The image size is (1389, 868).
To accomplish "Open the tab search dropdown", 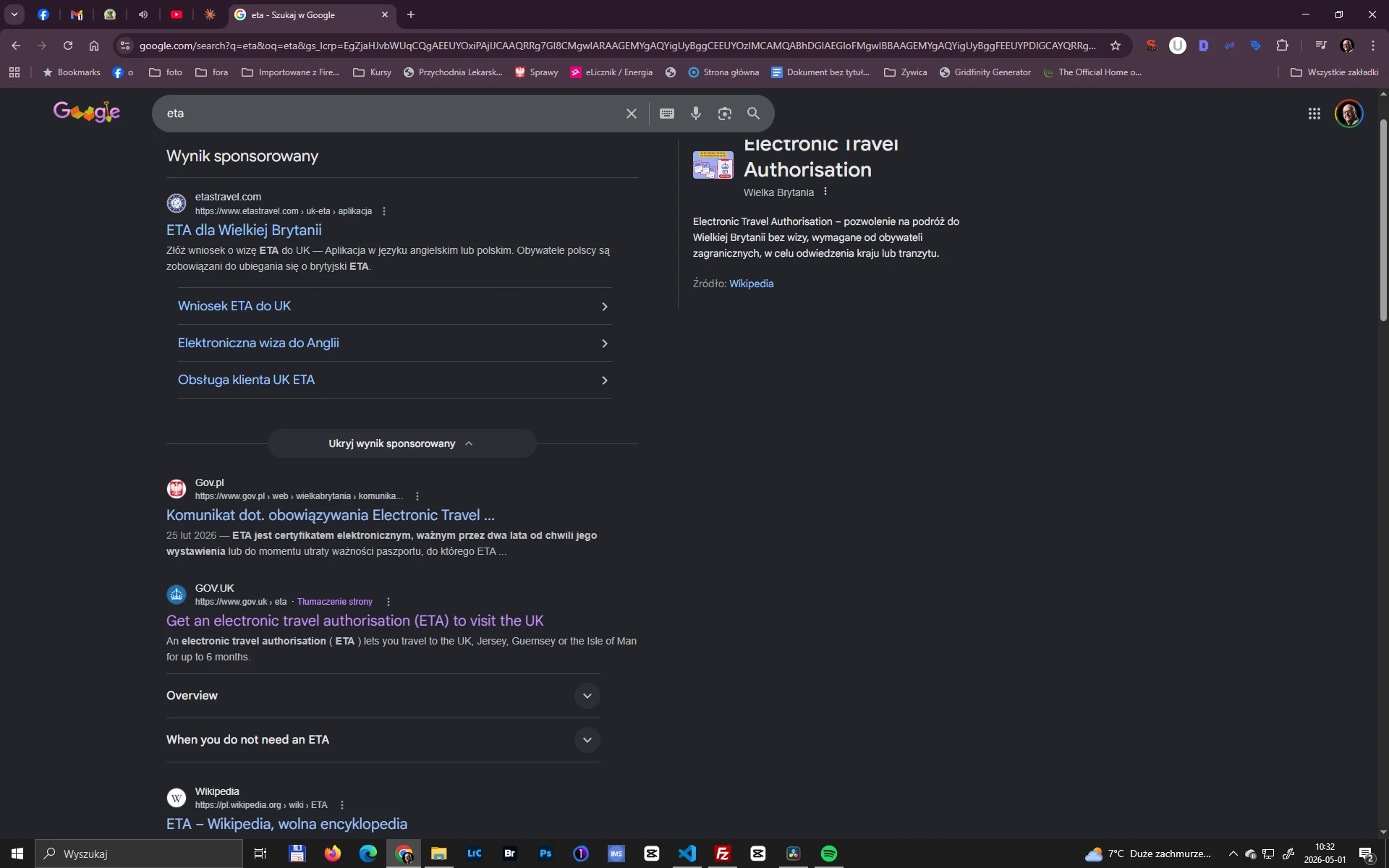I will tap(14, 14).
